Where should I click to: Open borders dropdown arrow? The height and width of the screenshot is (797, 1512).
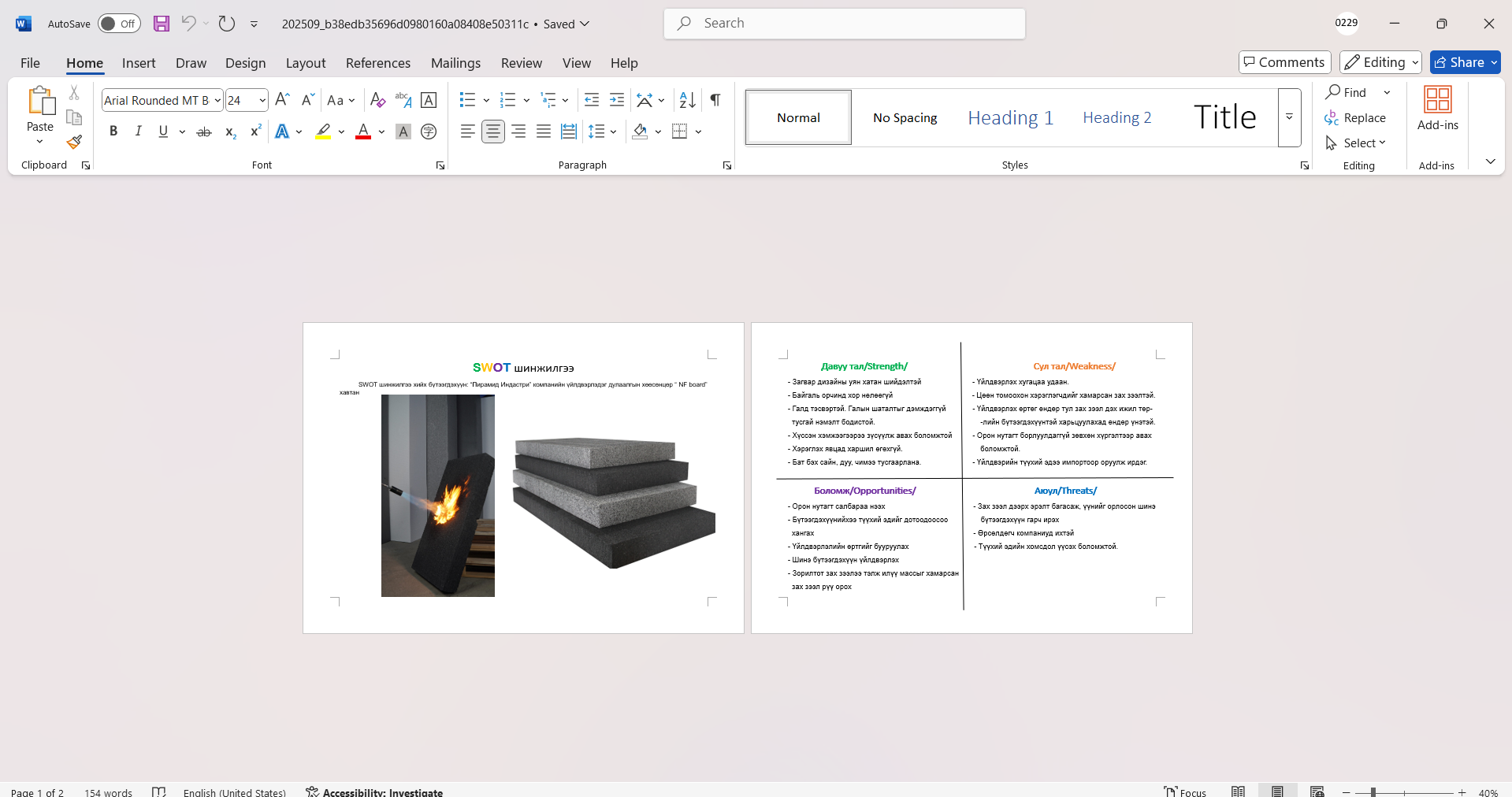pos(698,132)
